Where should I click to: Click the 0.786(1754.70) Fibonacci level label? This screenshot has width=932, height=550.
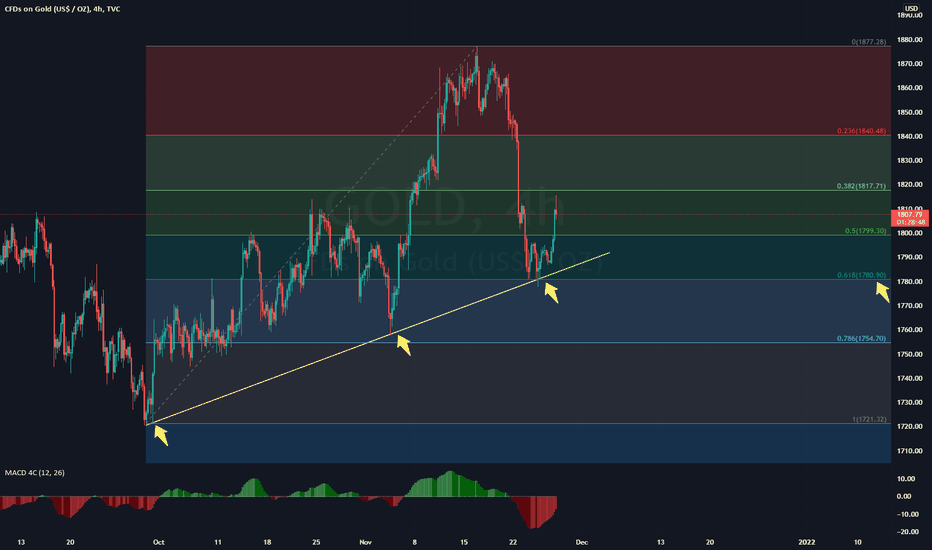point(861,338)
